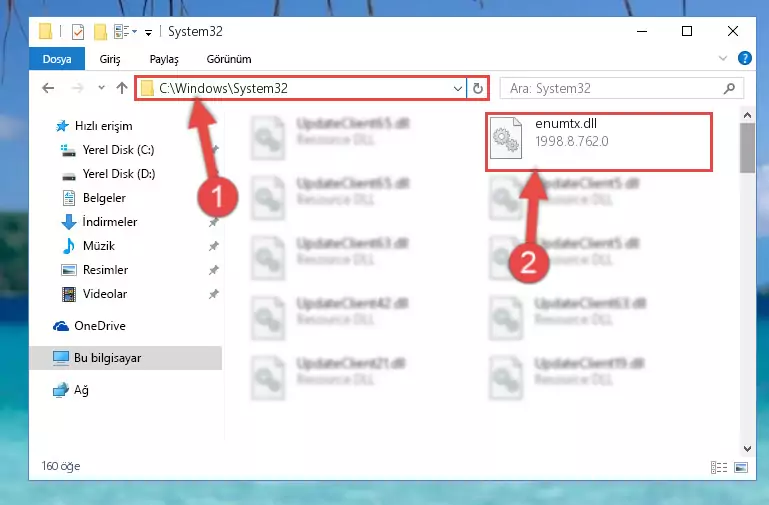
Task: Open the view options quick access icon
Action: point(125,32)
